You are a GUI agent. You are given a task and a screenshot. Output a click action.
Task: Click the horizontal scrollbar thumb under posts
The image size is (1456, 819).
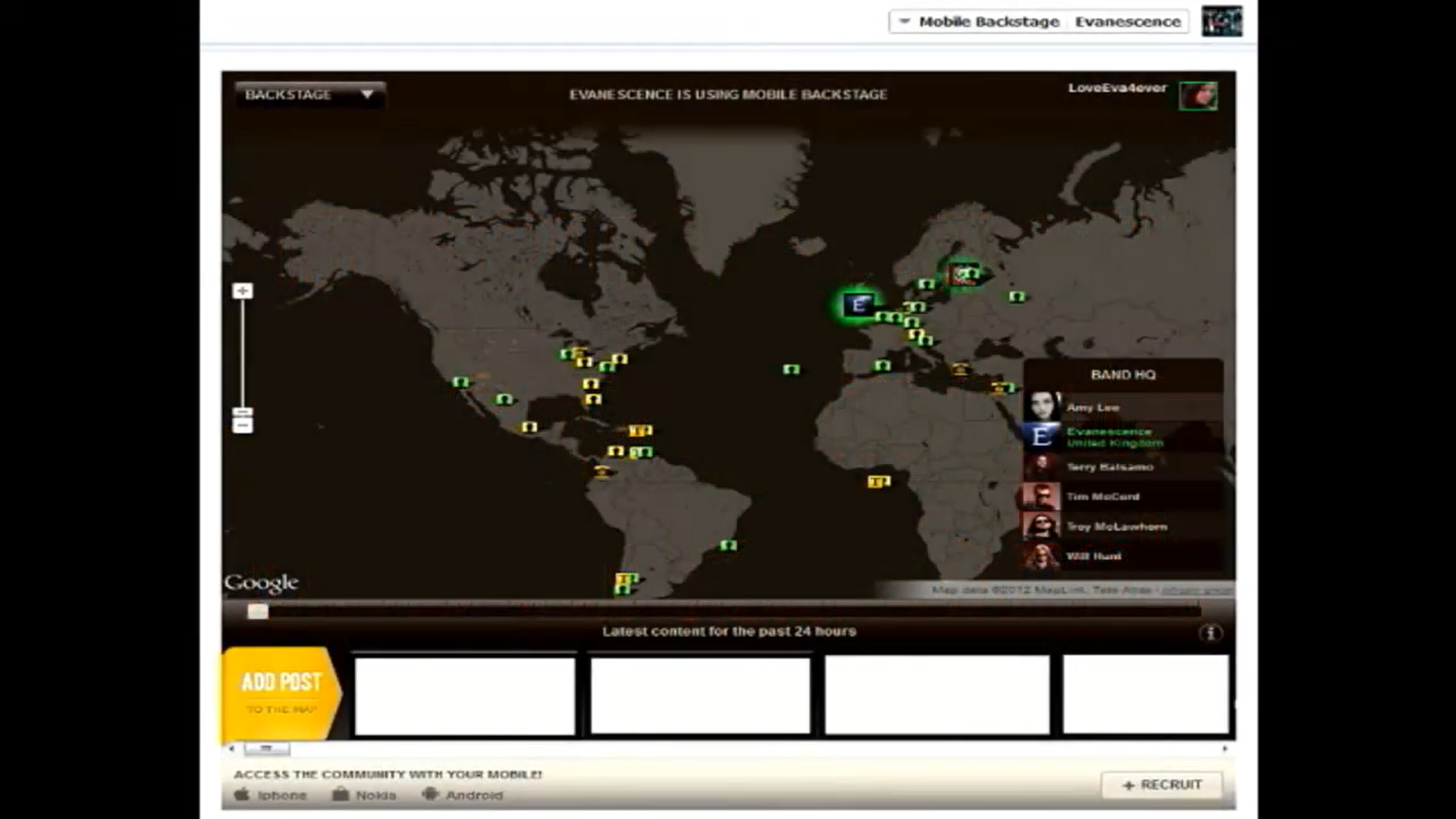pyautogui.click(x=266, y=748)
